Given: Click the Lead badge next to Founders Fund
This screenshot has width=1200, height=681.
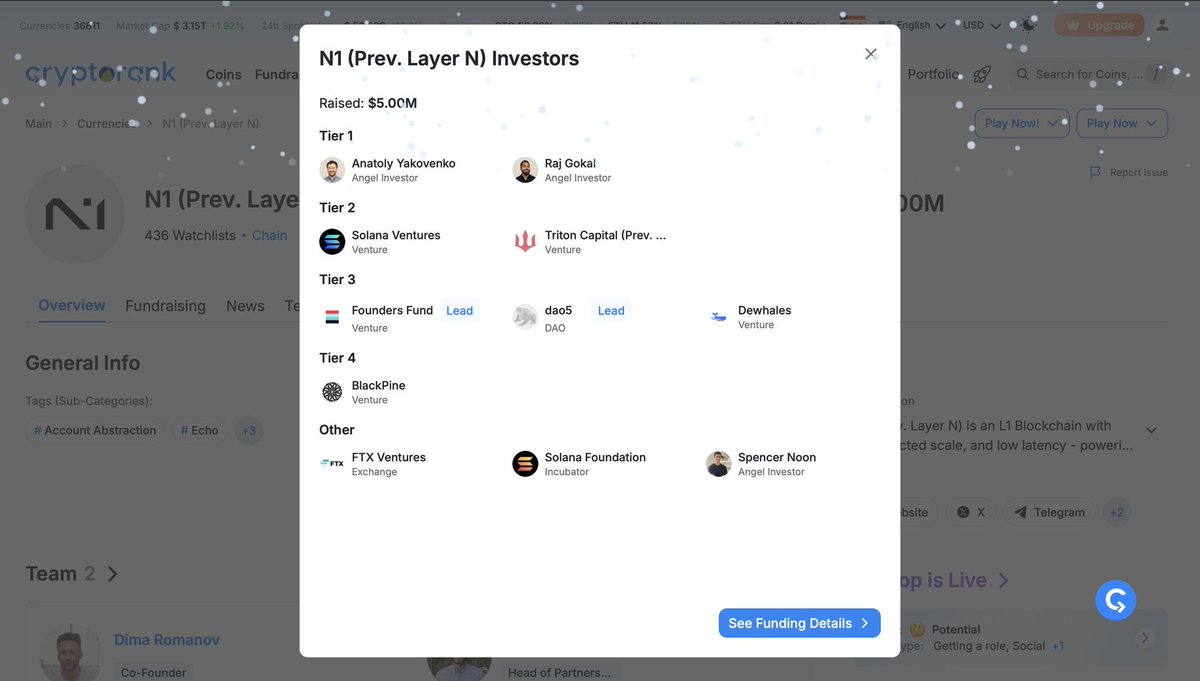Looking at the screenshot, I should pyautogui.click(x=459, y=311).
